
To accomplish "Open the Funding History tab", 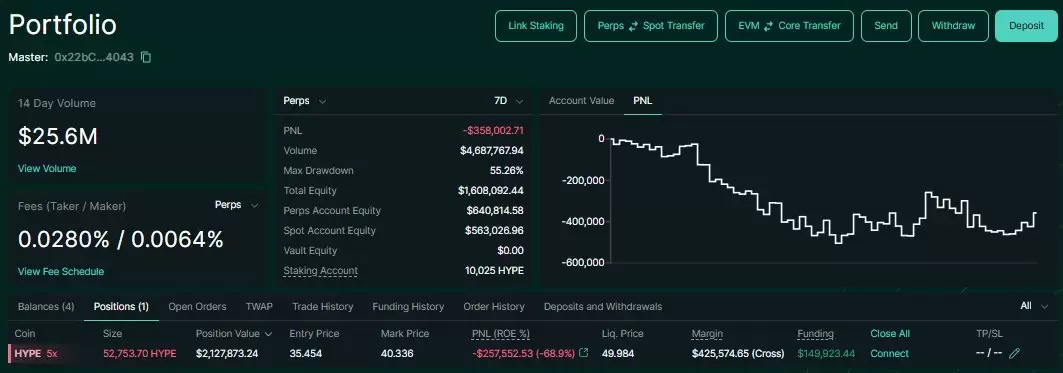I will 408,307.
